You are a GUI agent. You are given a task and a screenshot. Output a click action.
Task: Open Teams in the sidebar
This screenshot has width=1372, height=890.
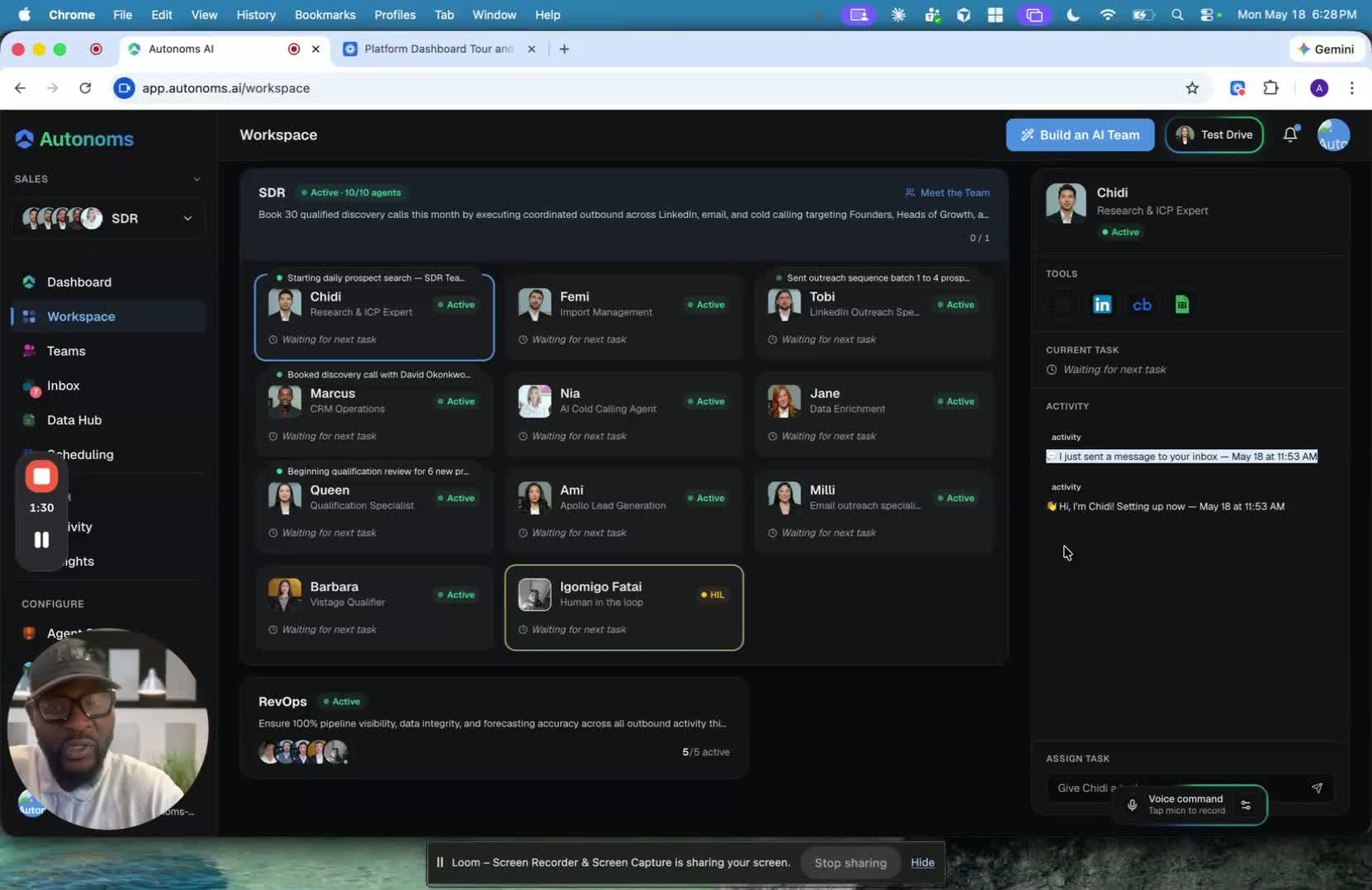pos(108,351)
